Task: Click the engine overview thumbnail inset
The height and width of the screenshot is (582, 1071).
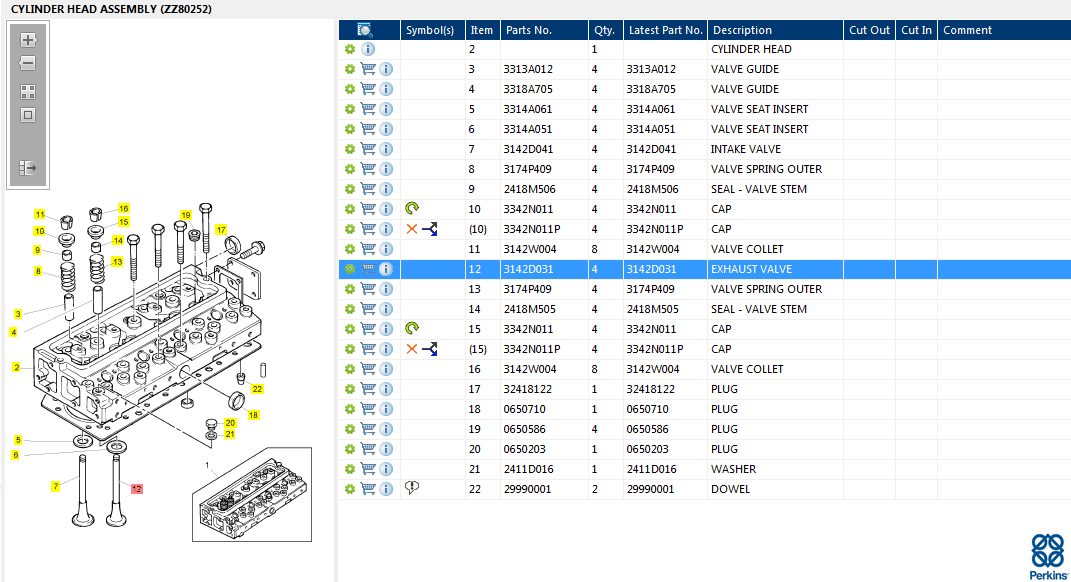Action: point(251,495)
